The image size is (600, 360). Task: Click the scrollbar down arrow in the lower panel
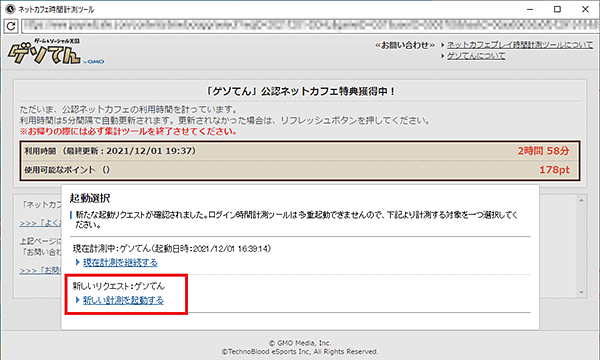click(x=581, y=293)
